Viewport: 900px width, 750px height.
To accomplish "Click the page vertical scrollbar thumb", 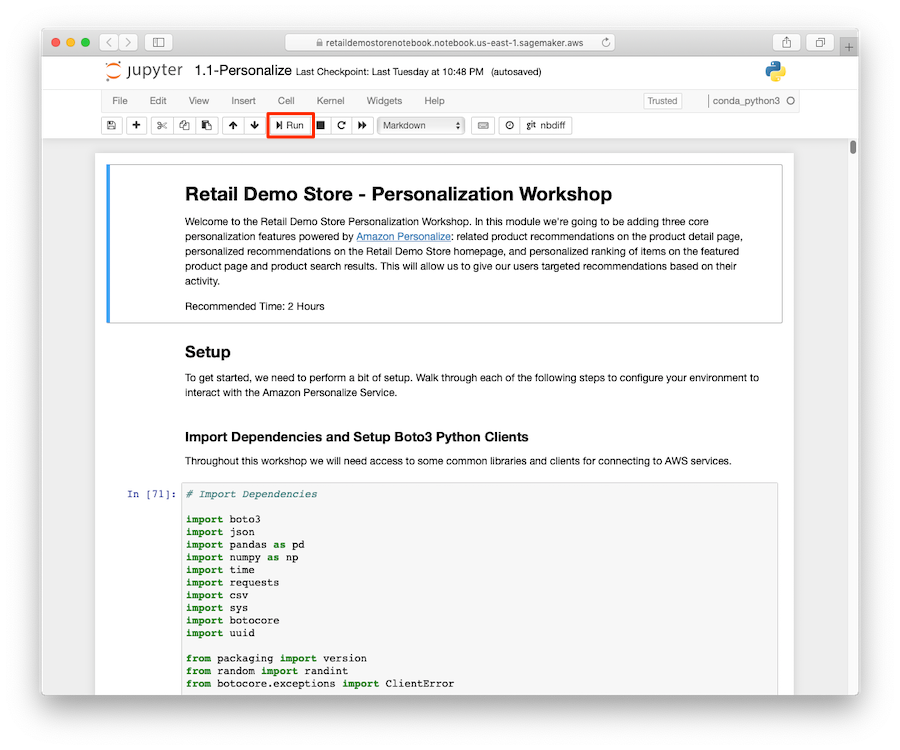I will [x=853, y=147].
